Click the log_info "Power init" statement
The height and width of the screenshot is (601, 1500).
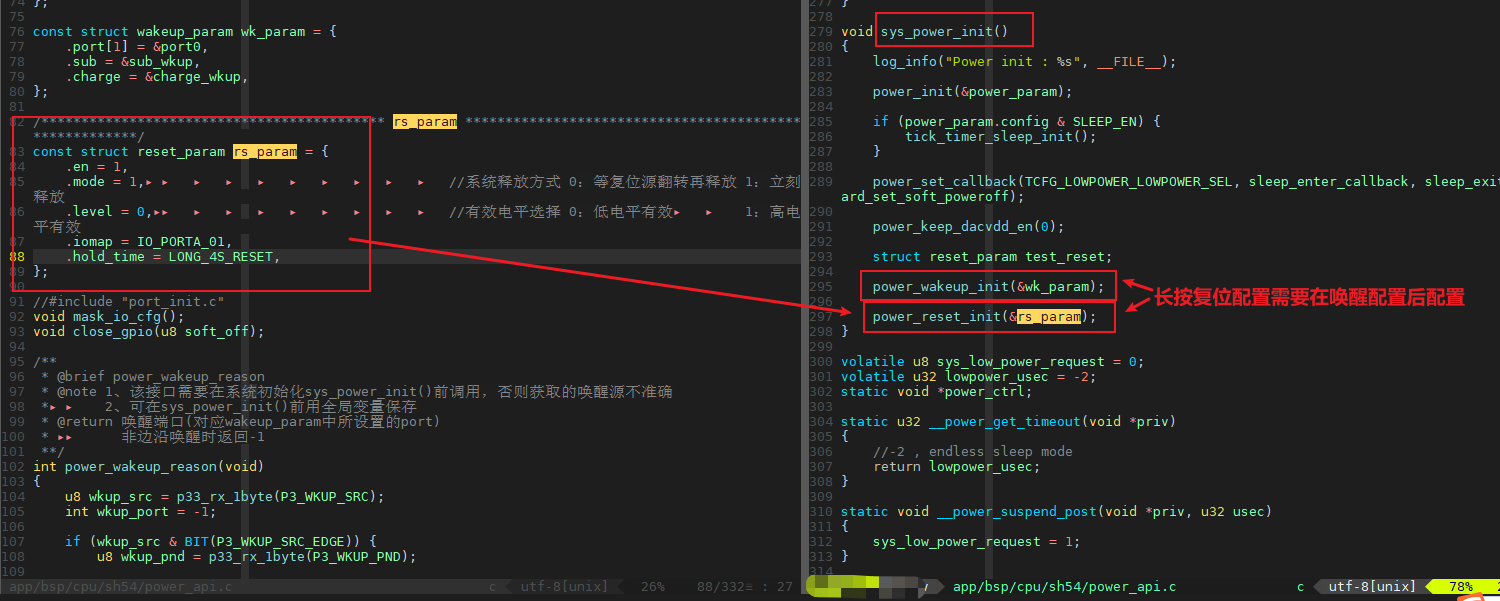1024,62
